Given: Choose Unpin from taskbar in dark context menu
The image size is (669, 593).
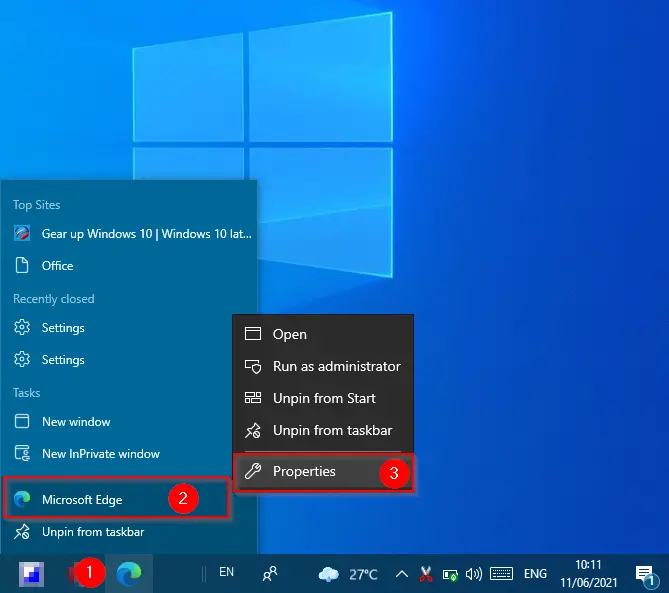Looking at the screenshot, I should [x=323, y=430].
